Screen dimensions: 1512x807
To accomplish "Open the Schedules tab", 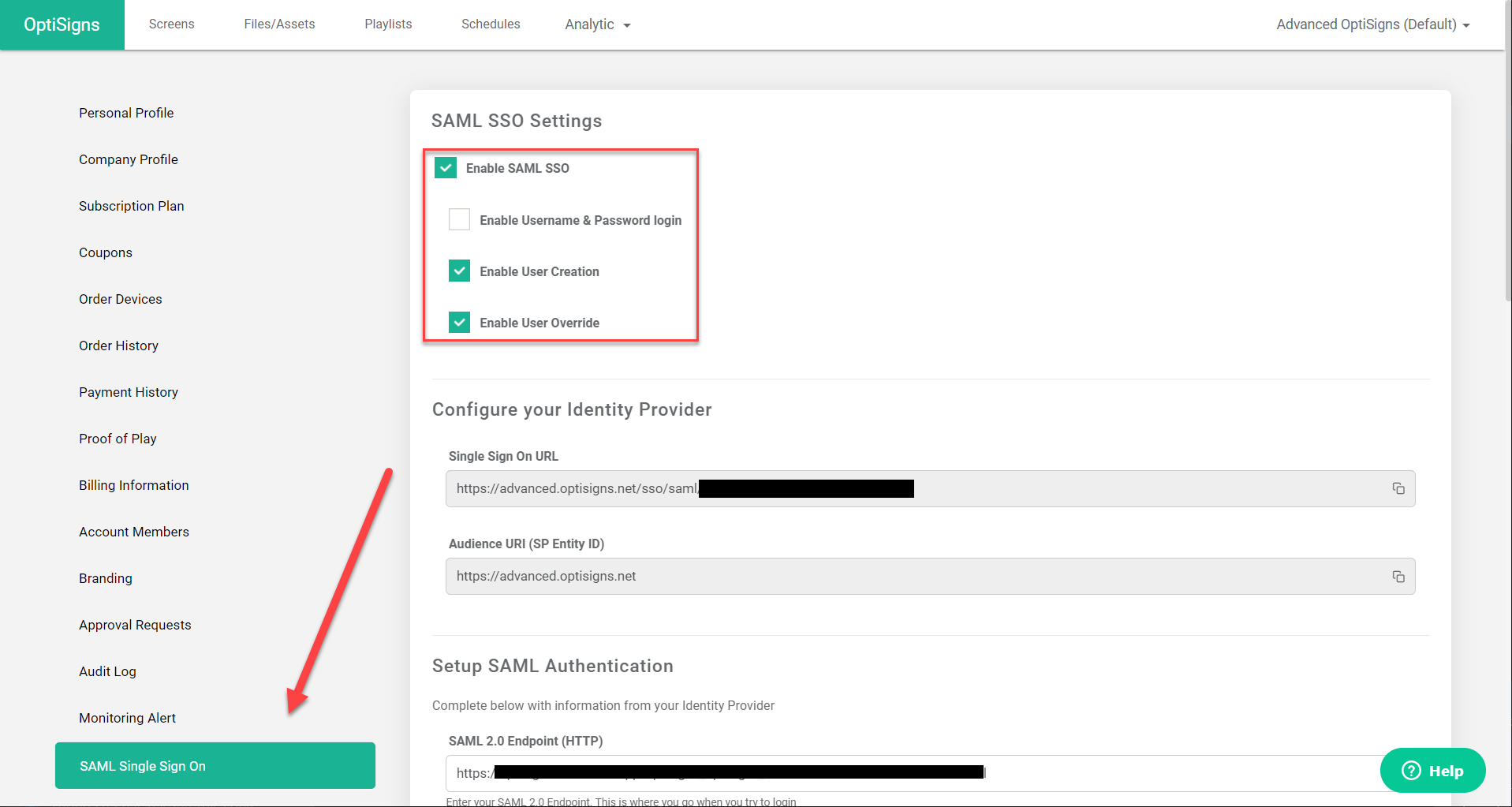I will [491, 24].
